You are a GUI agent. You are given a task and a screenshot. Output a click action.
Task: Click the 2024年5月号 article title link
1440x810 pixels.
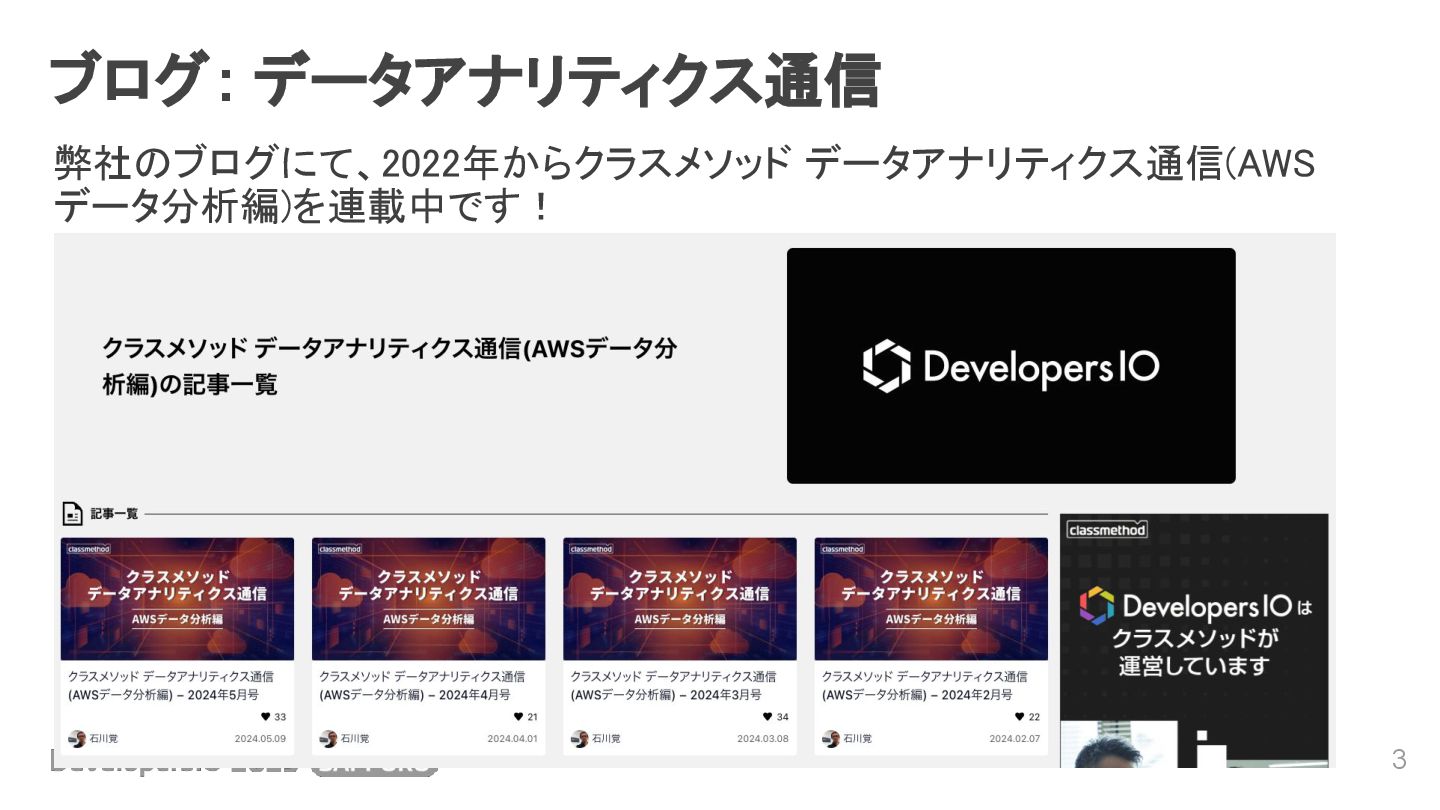171,685
